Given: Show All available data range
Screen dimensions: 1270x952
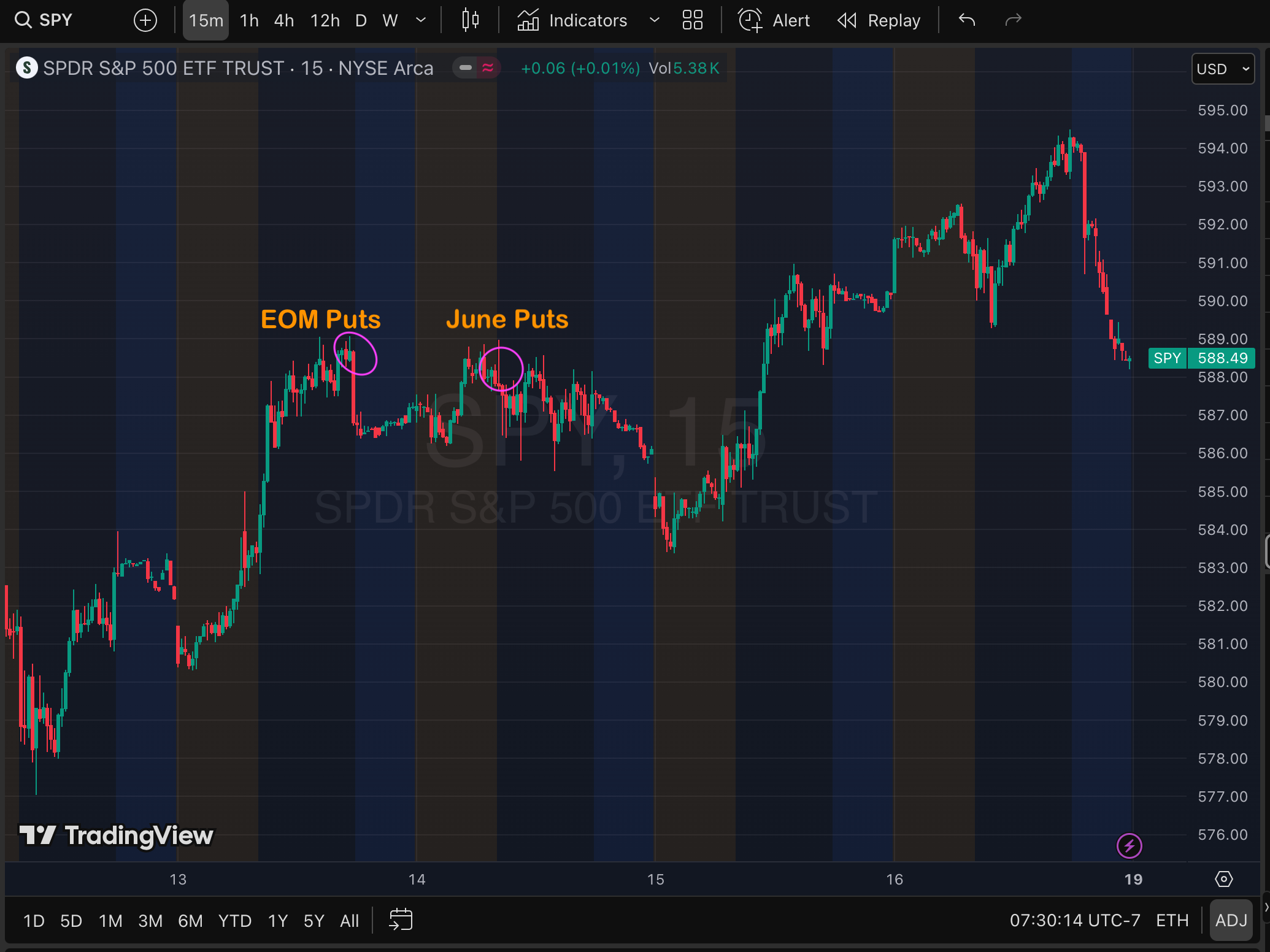Looking at the screenshot, I should pos(350,921).
